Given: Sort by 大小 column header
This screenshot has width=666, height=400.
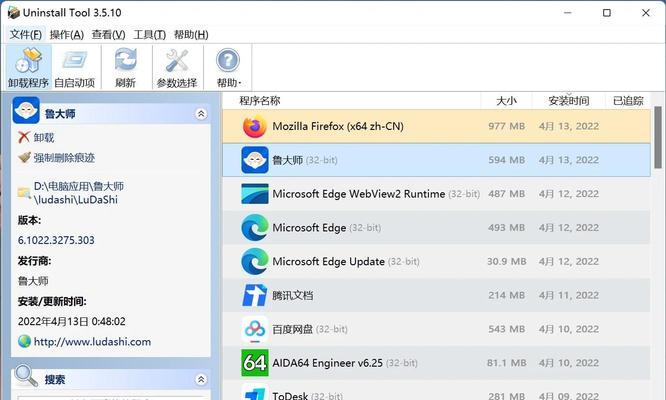Looking at the screenshot, I should (506, 101).
